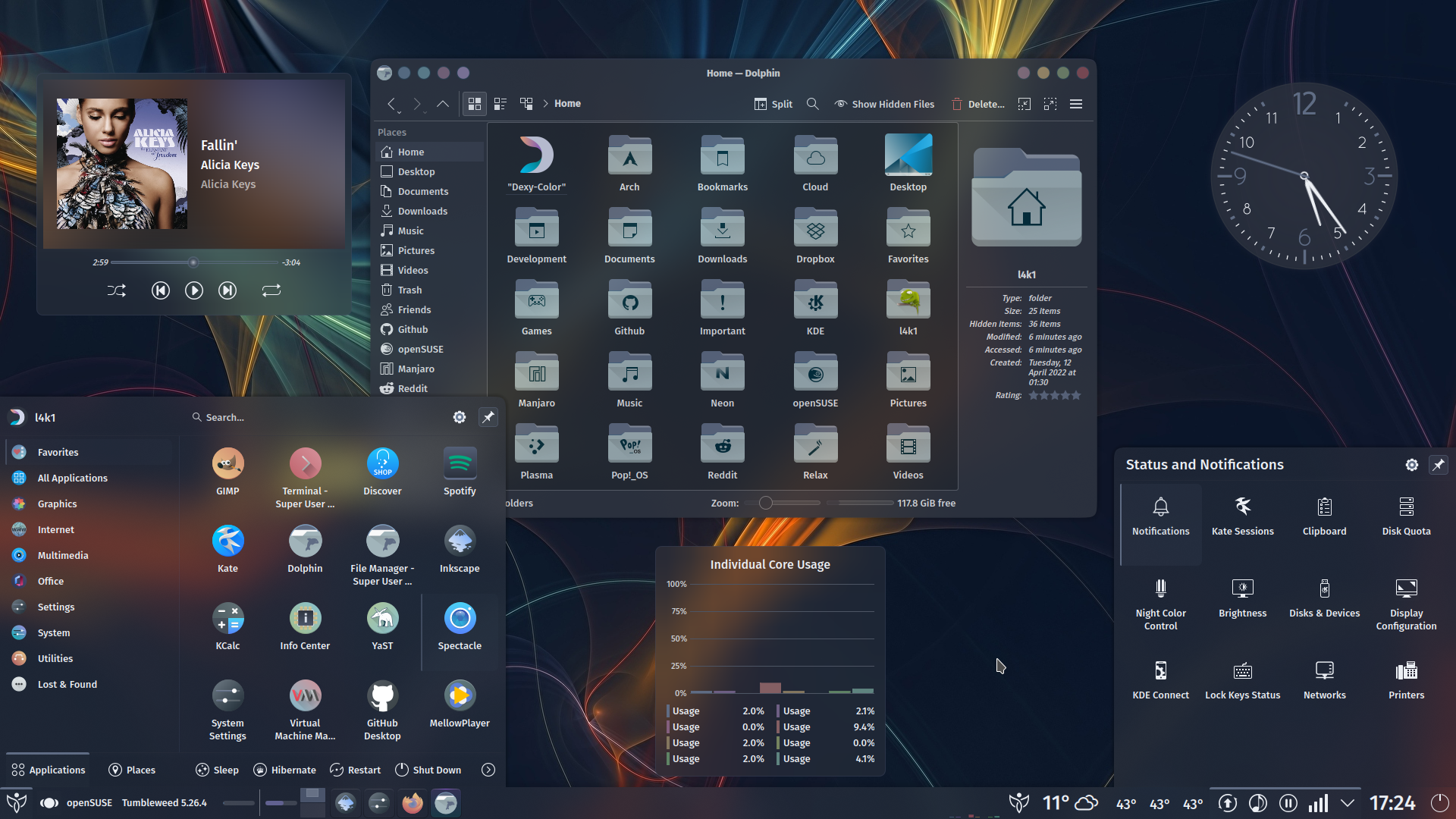This screenshot has width=1456, height=819.
Task: Launch Discover software center
Action: tap(382, 472)
